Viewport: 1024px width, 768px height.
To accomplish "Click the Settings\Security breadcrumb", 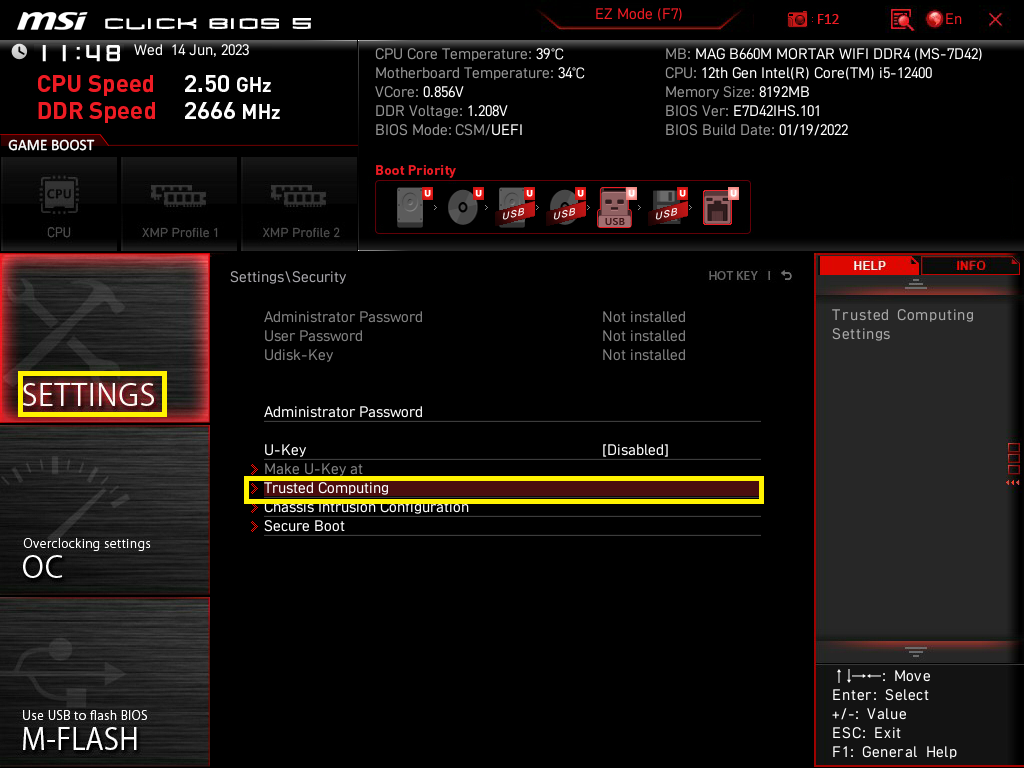I will [x=288, y=277].
